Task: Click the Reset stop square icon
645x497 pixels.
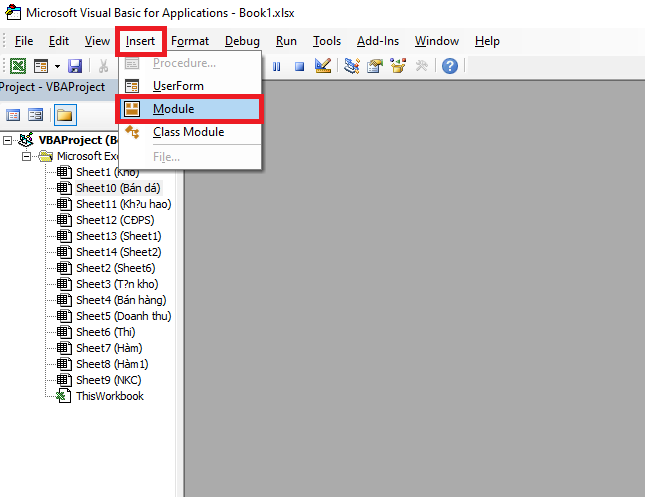Action: pos(299,66)
